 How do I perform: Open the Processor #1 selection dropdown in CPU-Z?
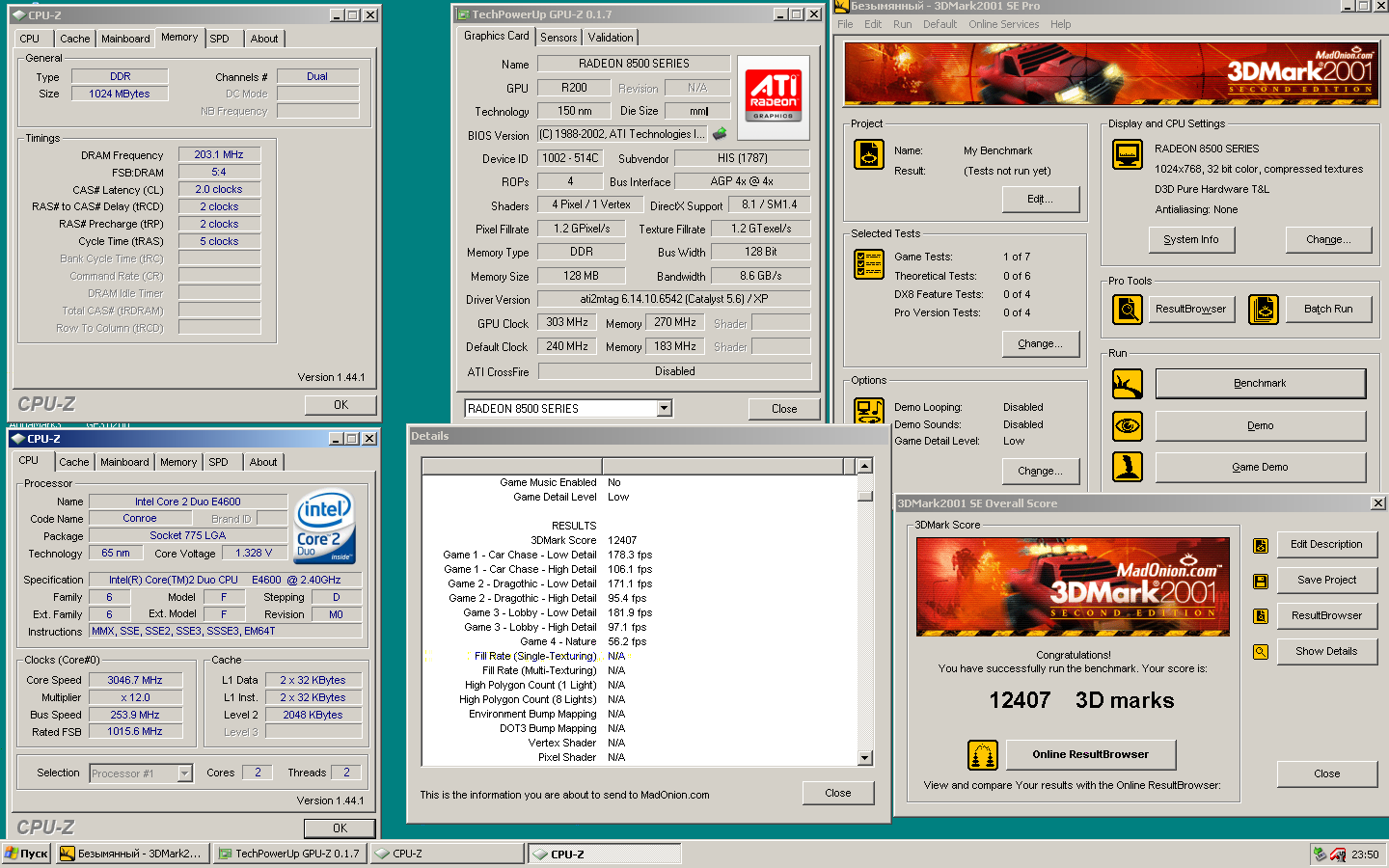pyautogui.click(x=184, y=773)
